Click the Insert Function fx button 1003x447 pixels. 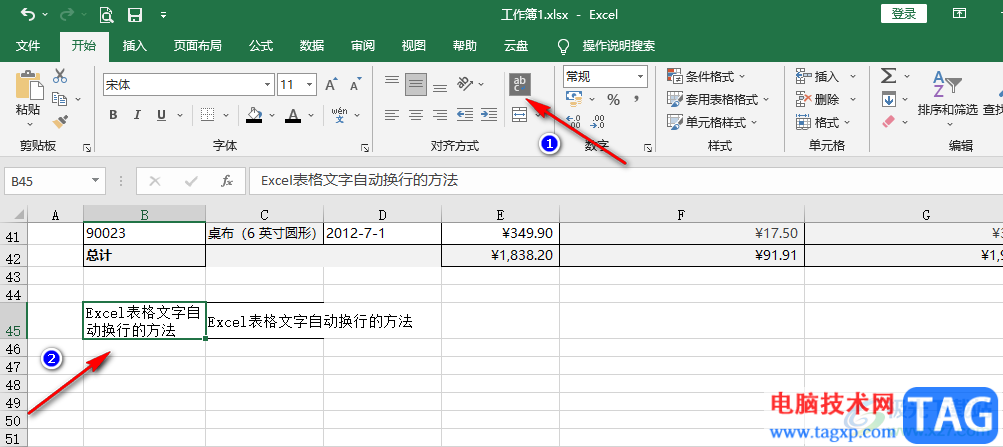(x=227, y=182)
